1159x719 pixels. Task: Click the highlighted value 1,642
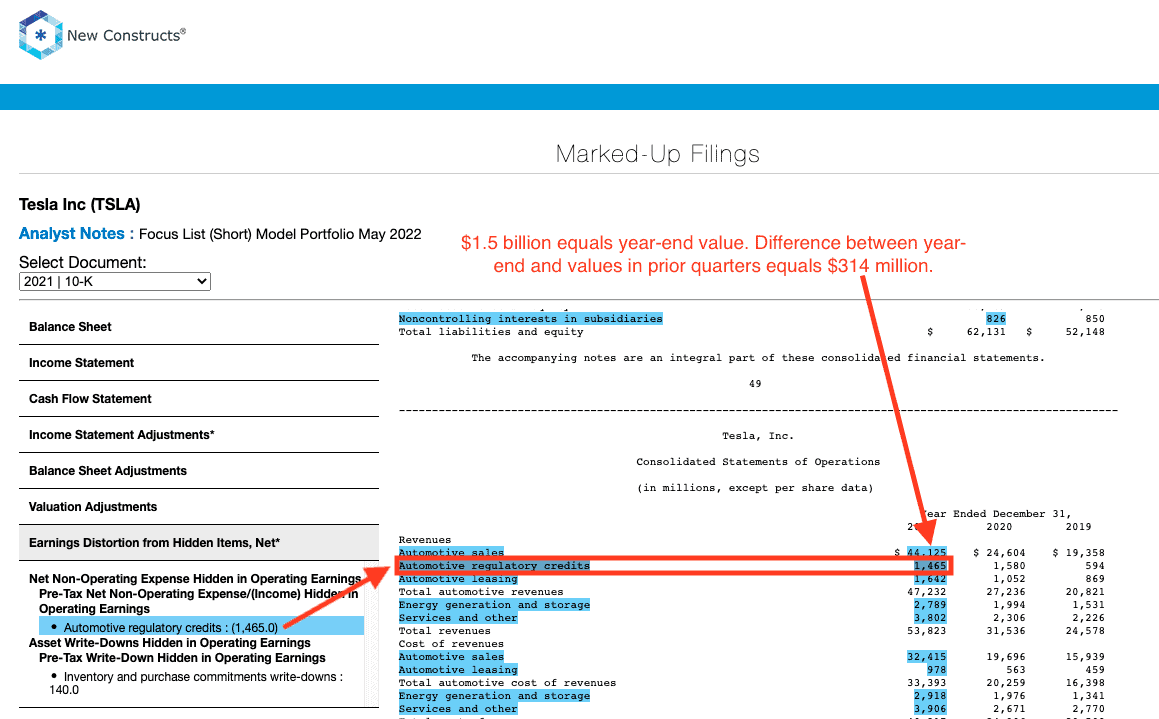(930, 579)
